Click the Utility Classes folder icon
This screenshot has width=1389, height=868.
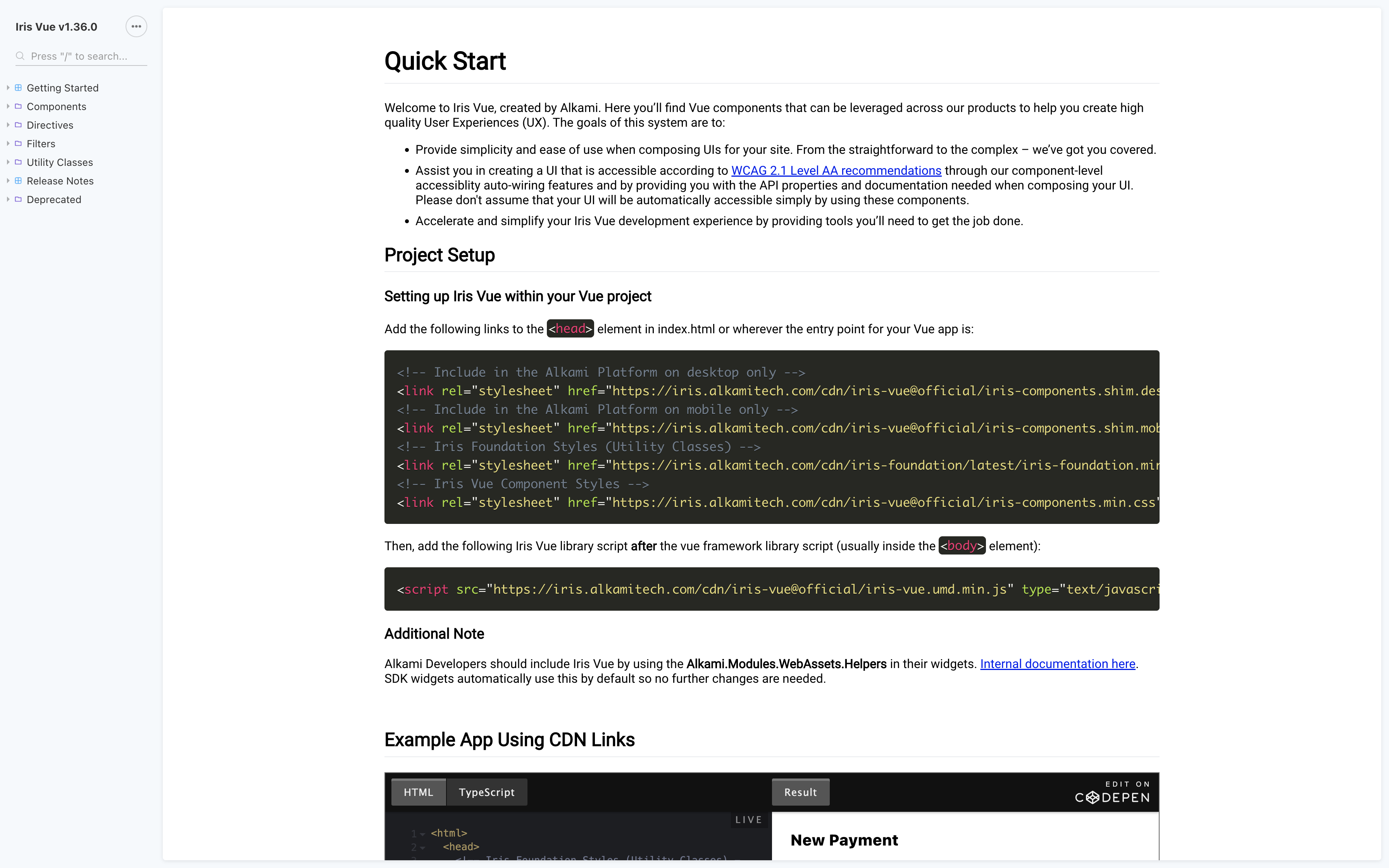pos(18,162)
